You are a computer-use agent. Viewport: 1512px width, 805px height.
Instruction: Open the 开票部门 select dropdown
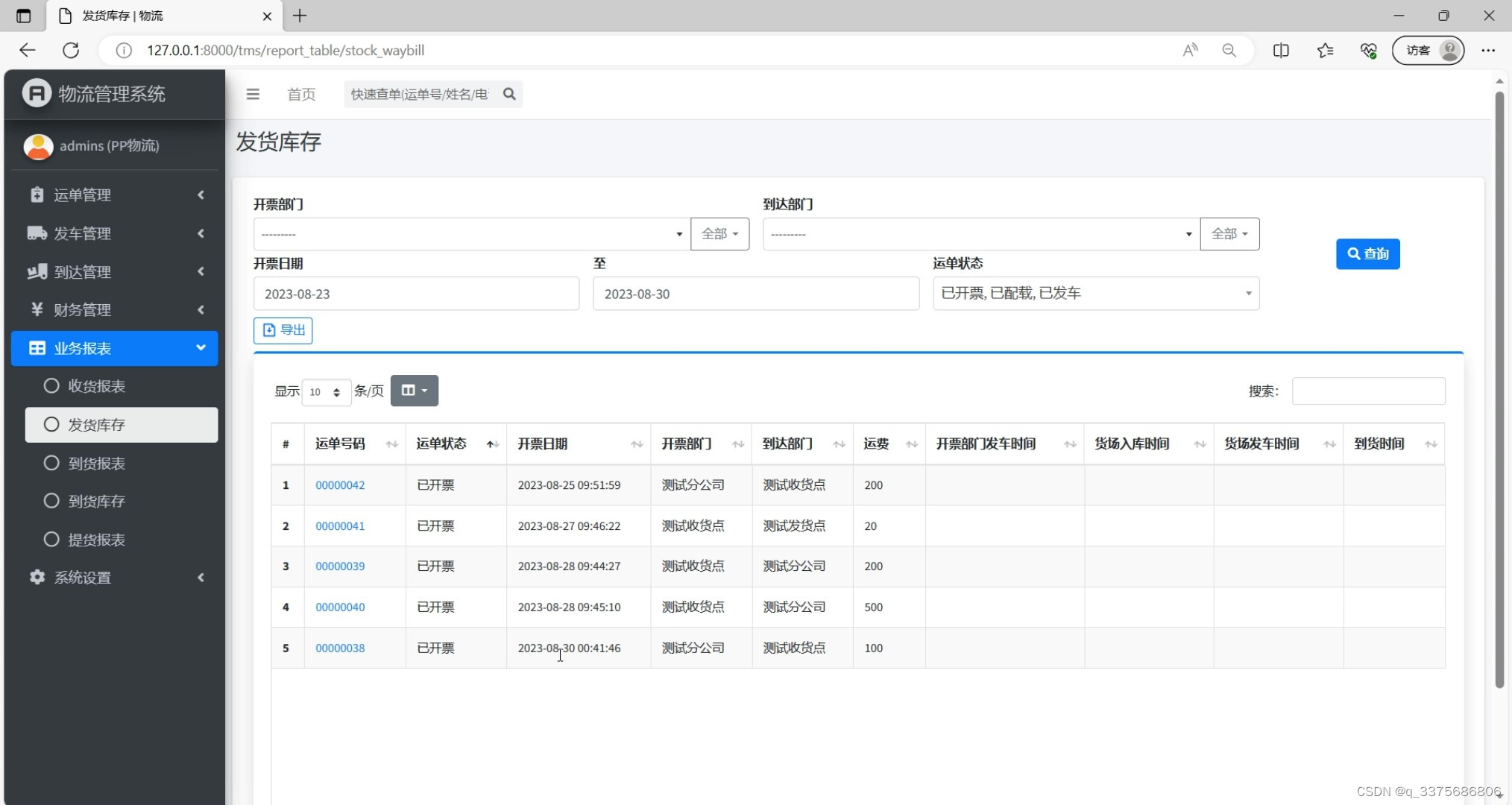pyautogui.click(x=470, y=234)
